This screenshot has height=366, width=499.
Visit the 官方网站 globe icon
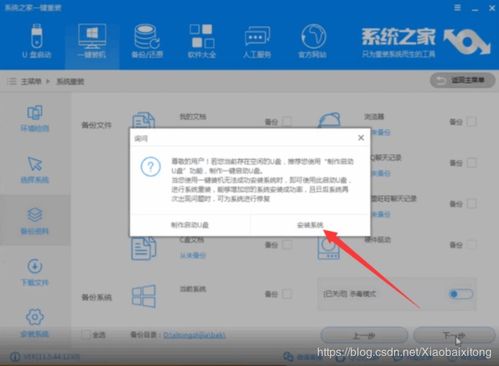coord(313,36)
